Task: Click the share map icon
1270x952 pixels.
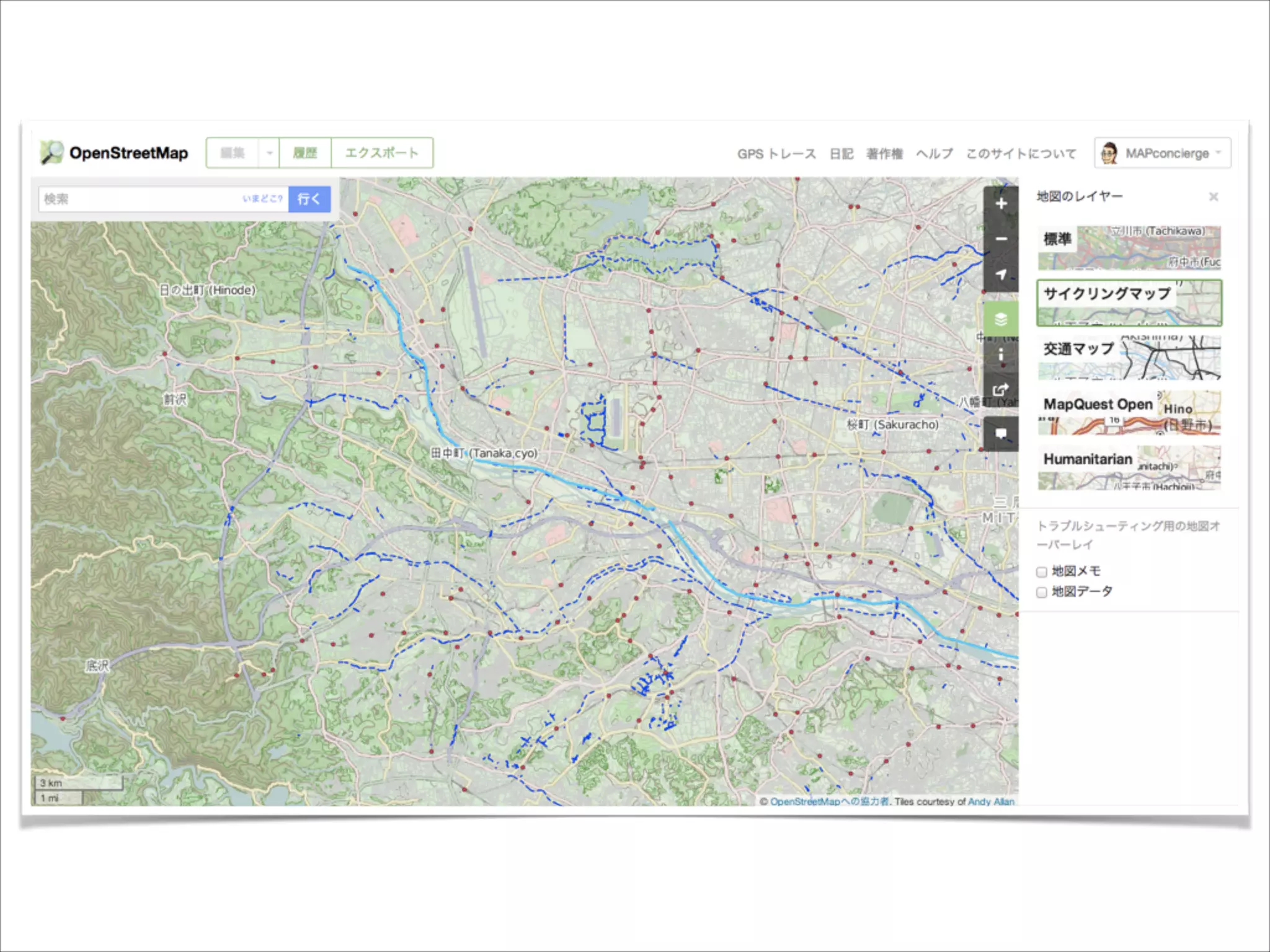Action: click(1000, 390)
